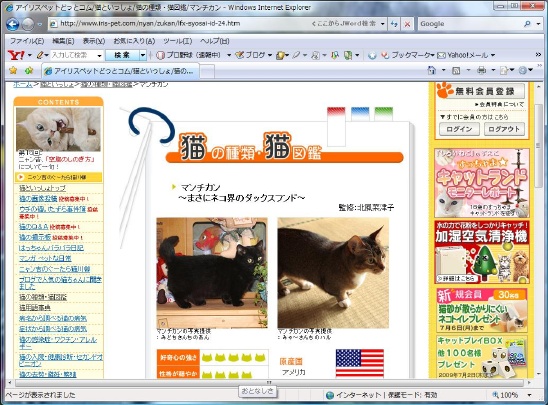The image size is (548, 405).
Task: Click the Google search magnifier icon
Action: pos(527,24)
